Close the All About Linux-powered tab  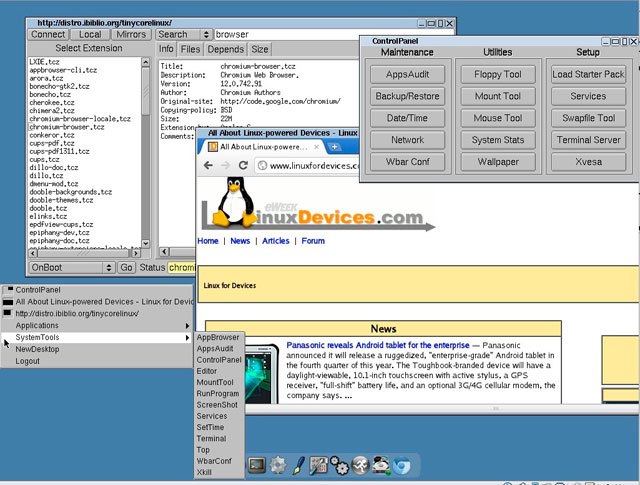tap(316, 147)
